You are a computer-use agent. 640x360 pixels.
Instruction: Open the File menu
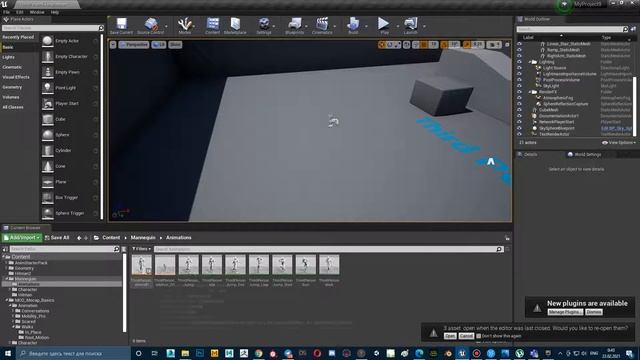click(x=7, y=12)
